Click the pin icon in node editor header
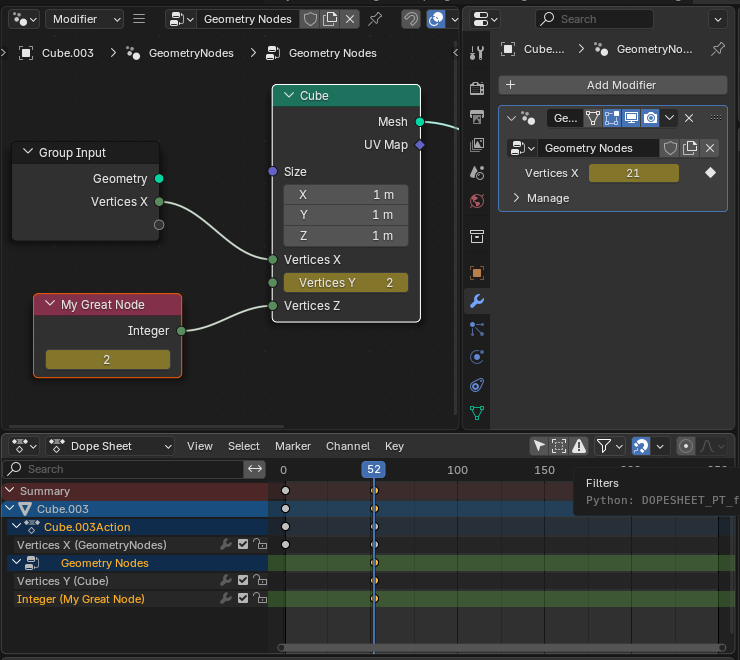 (x=375, y=19)
